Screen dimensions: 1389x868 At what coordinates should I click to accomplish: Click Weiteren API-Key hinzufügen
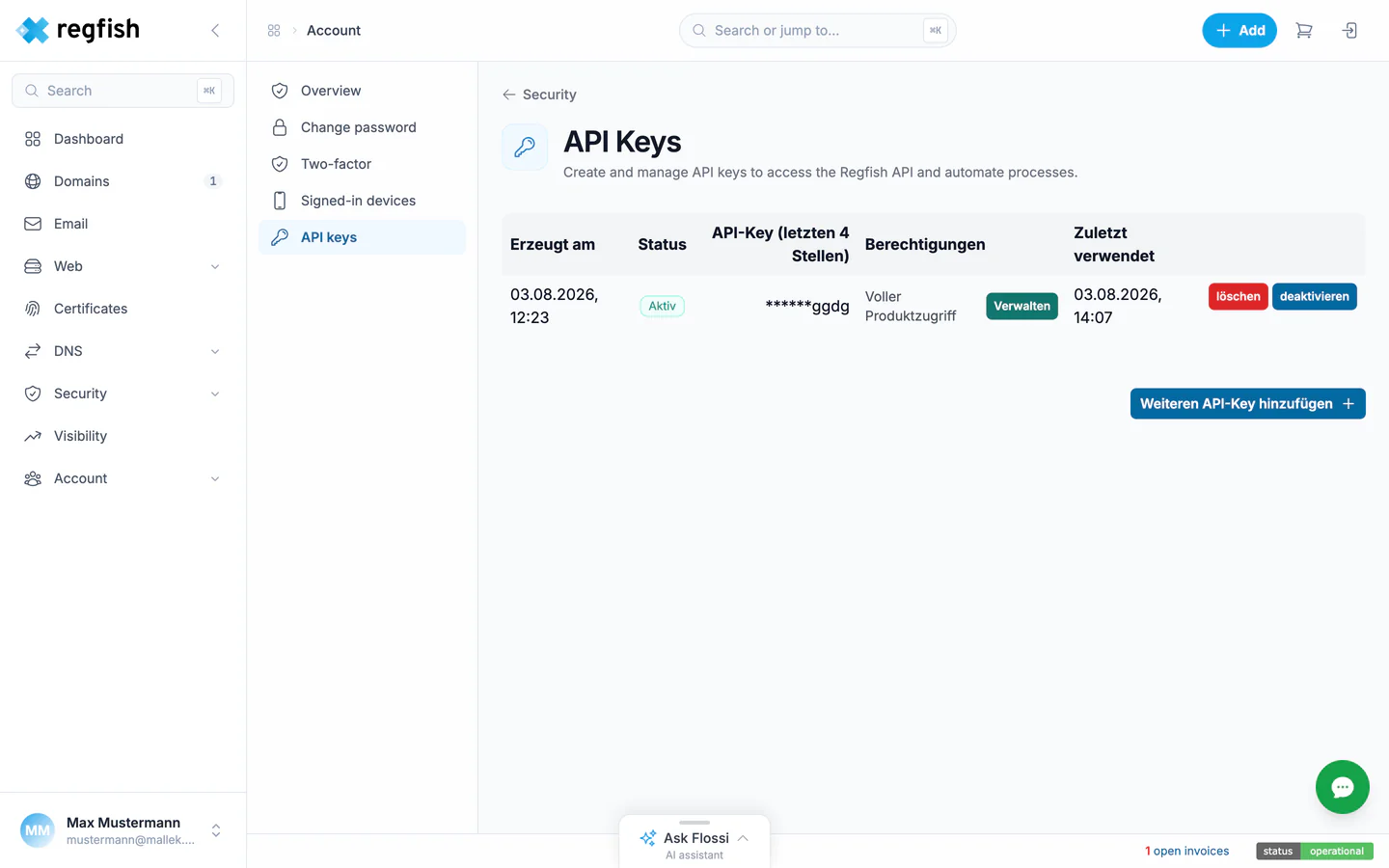coord(1247,404)
